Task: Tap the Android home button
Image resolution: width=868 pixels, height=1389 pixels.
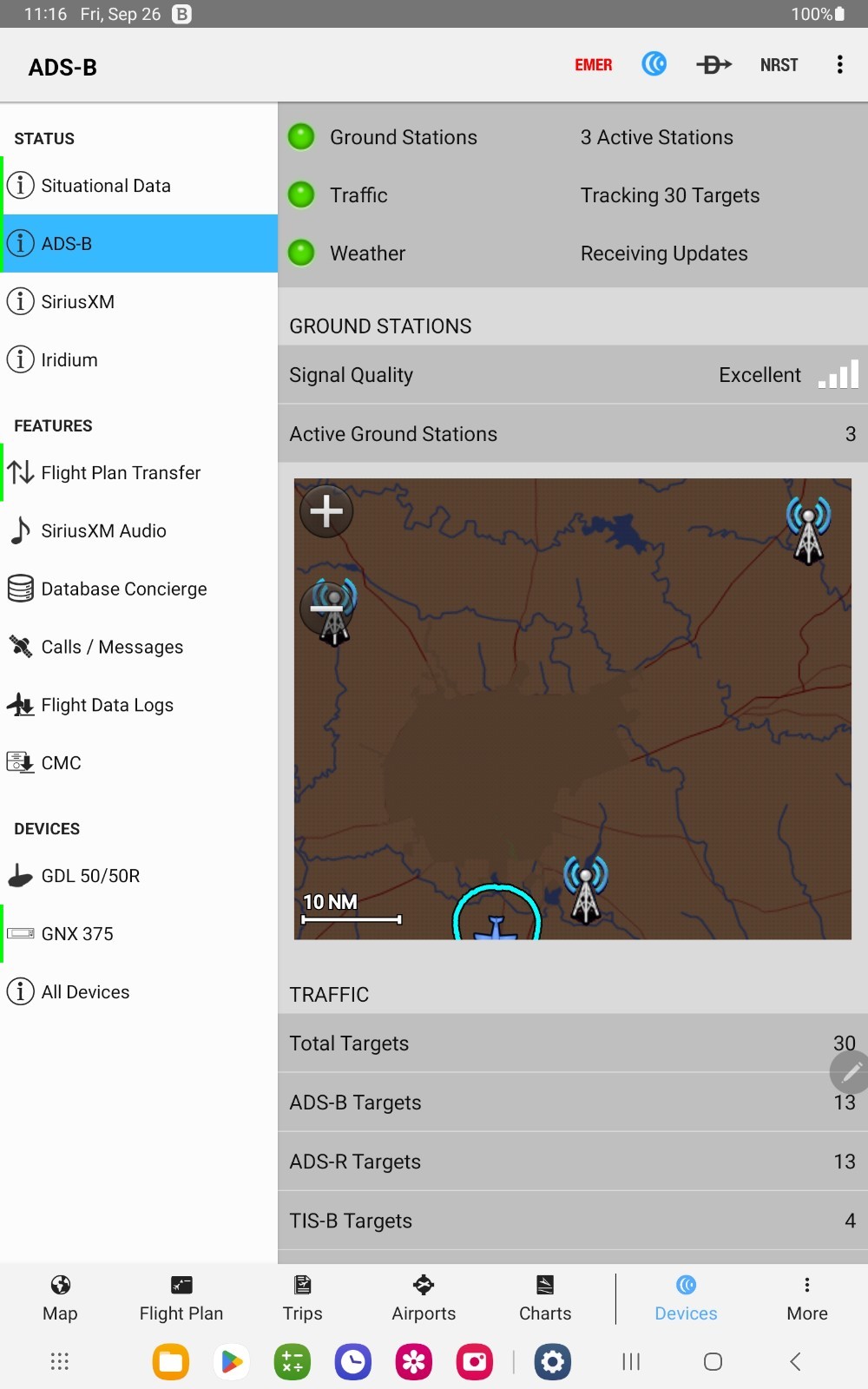Action: [713, 1361]
